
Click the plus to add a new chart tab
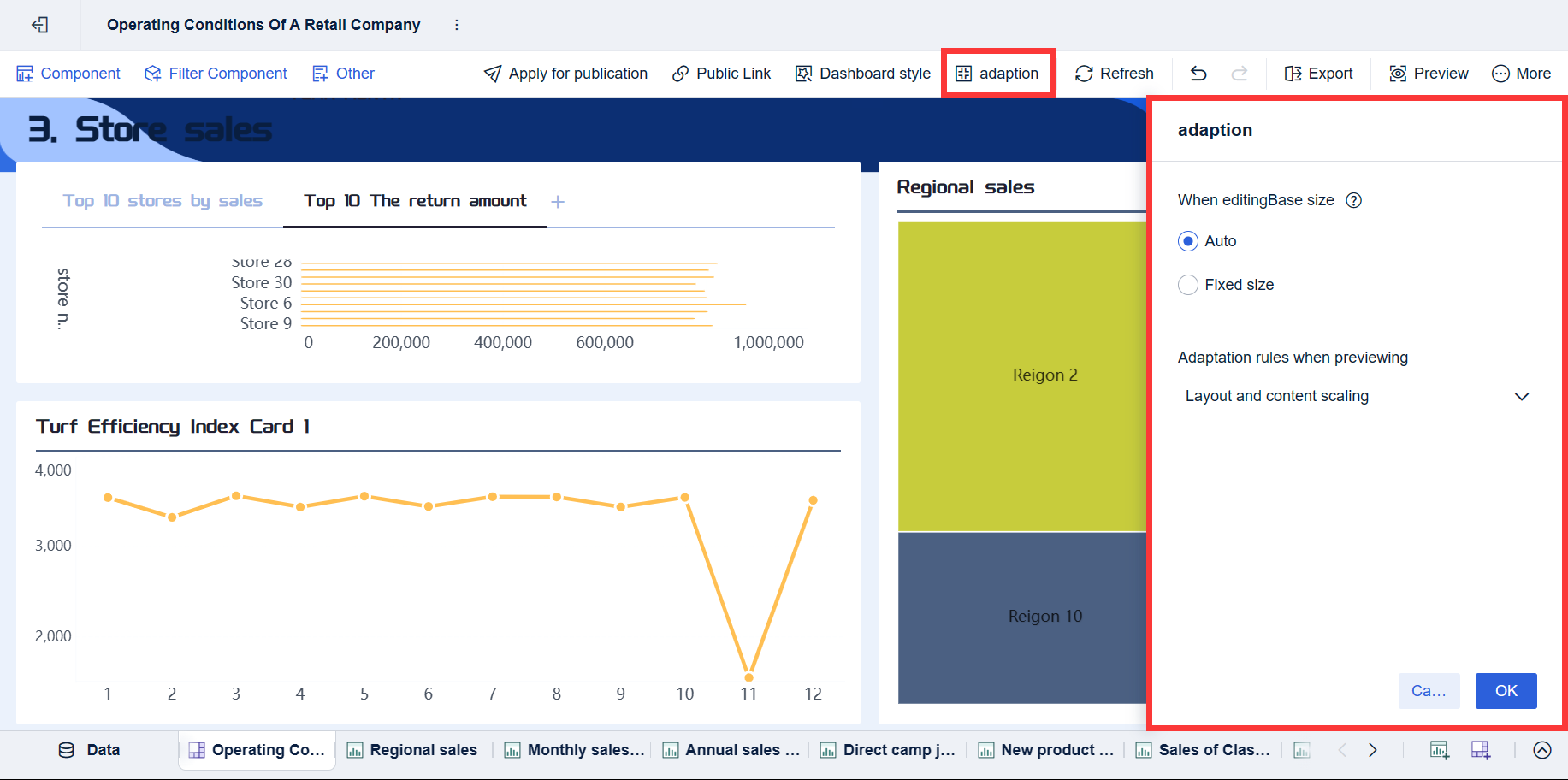[558, 202]
